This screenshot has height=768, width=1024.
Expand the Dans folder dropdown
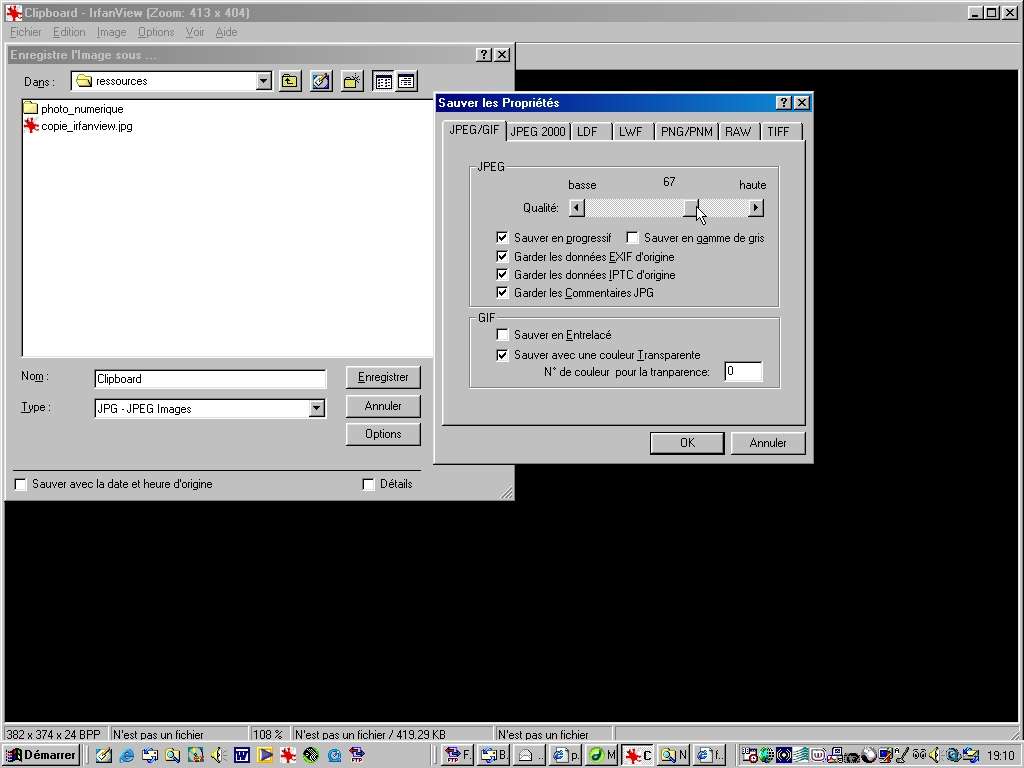[x=263, y=81]
